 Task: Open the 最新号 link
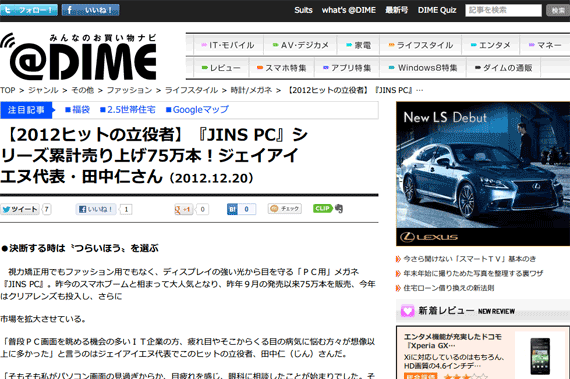point(397,10)
